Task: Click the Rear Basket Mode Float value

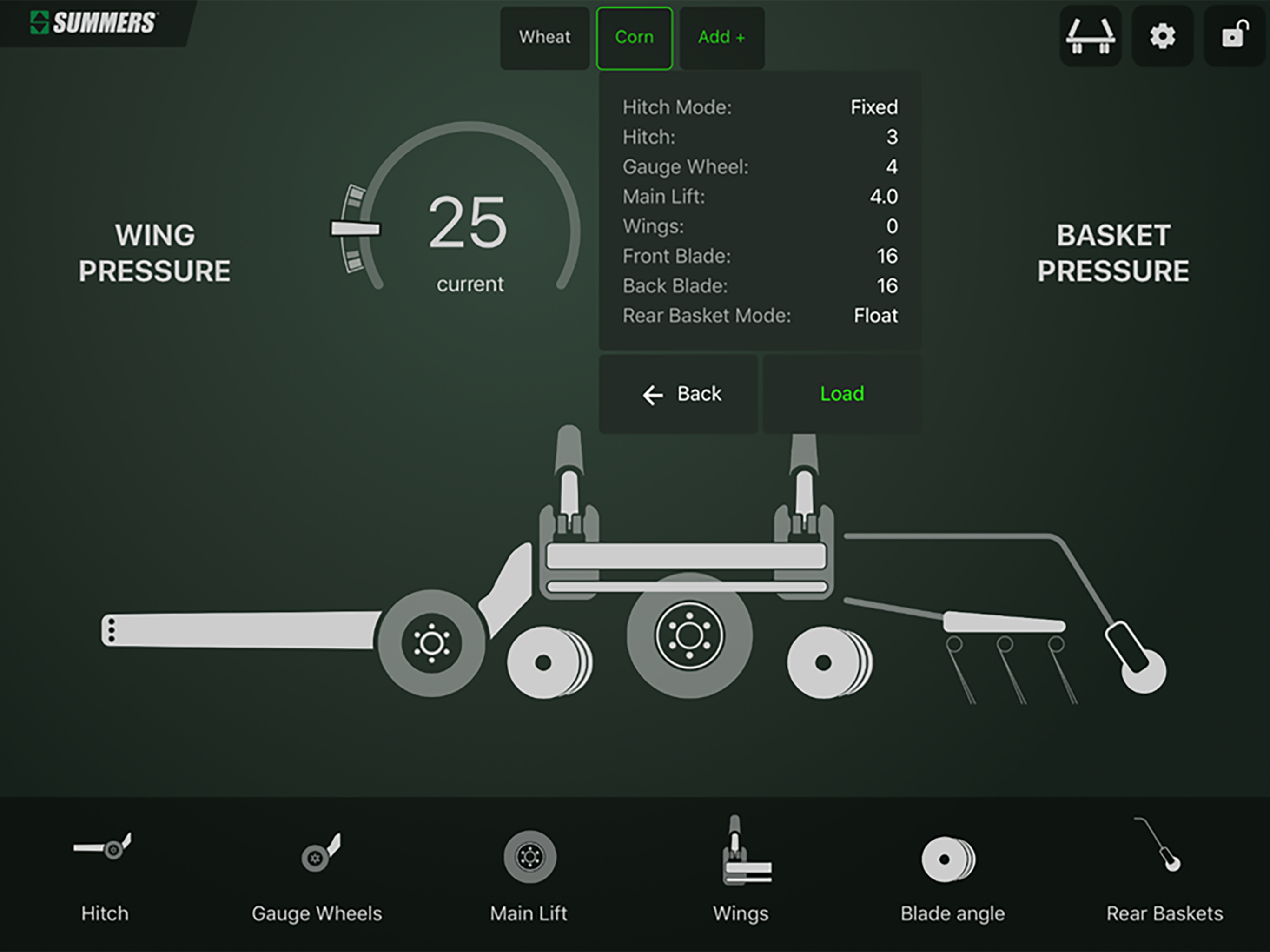Action: point(875,316)
